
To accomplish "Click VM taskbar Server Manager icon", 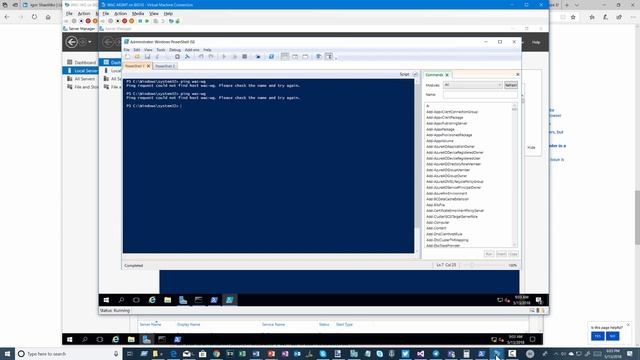I will [x=183, y=300].
